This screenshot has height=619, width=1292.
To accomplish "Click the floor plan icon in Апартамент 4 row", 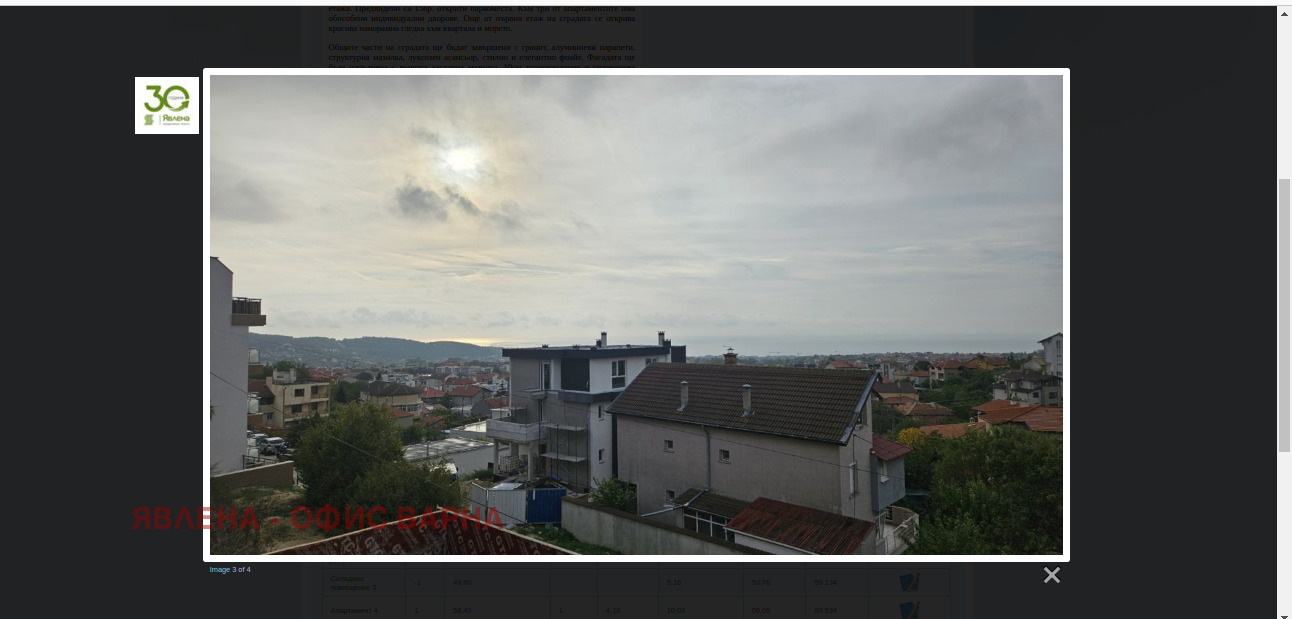I will click(908, 609).
